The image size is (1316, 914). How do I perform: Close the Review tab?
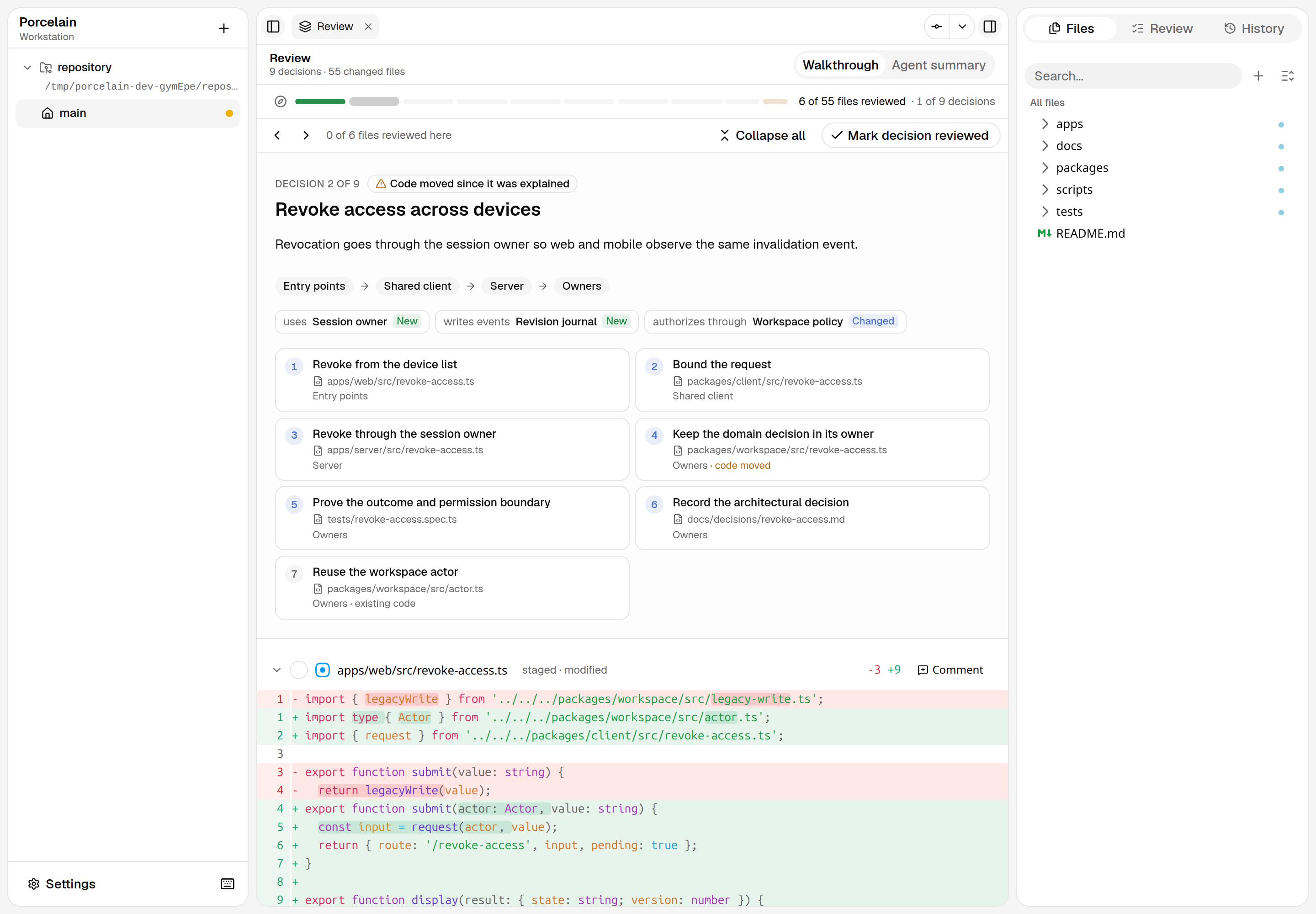coord(368,27)
